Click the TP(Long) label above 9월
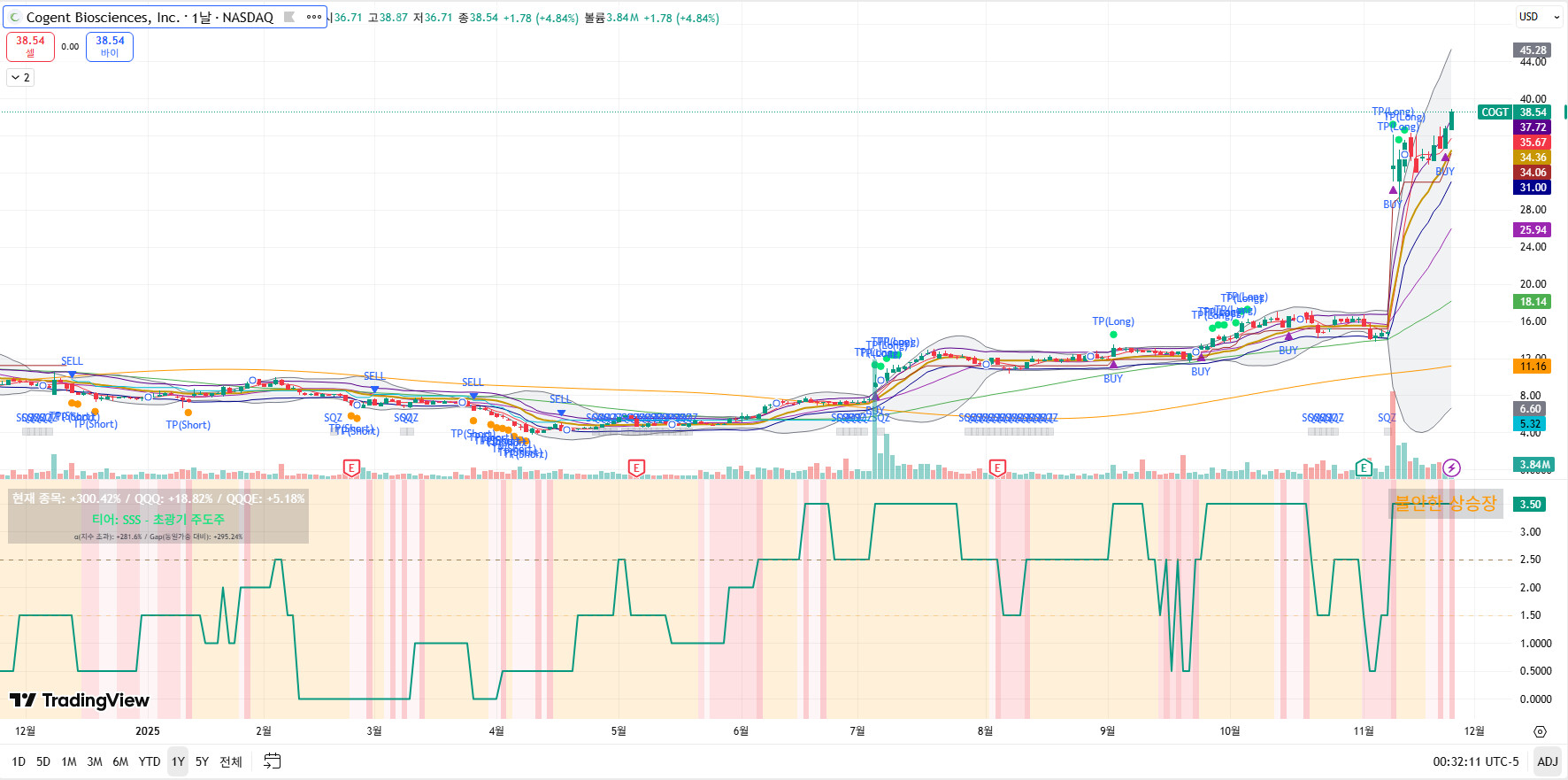 click(1113, 321)
